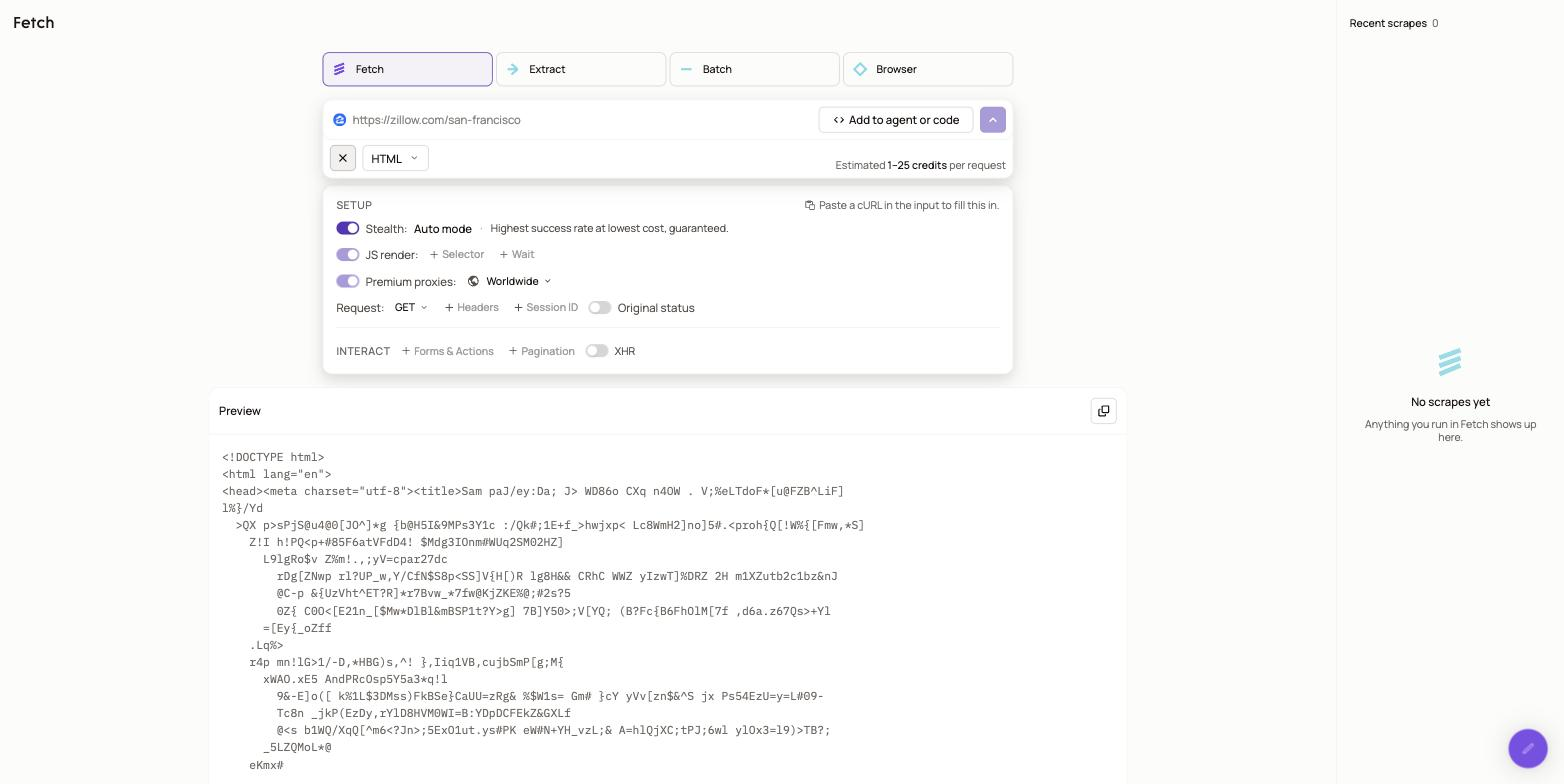Add request Headers

click(472, 308)
